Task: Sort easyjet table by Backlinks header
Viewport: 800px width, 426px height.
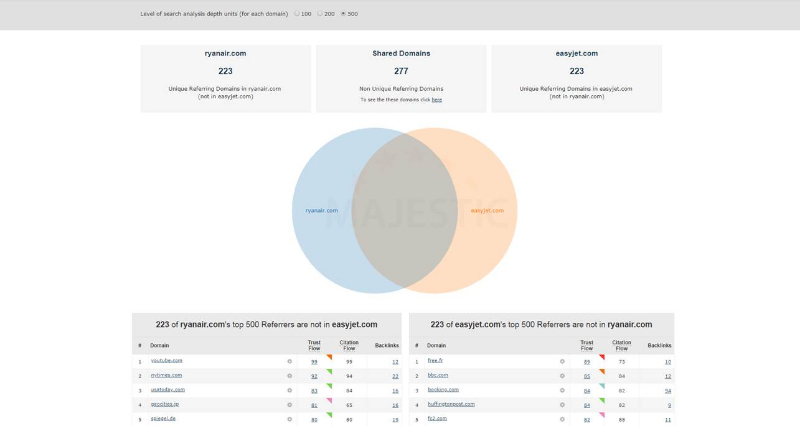Action: (x=659, y=345)
